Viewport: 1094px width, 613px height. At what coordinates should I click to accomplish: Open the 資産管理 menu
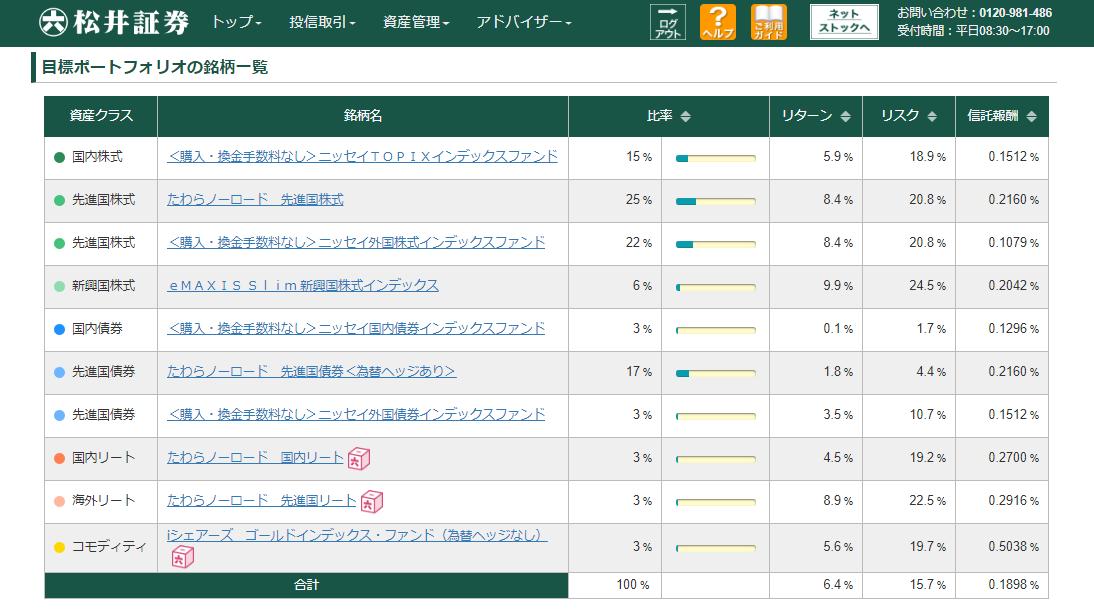416,22
